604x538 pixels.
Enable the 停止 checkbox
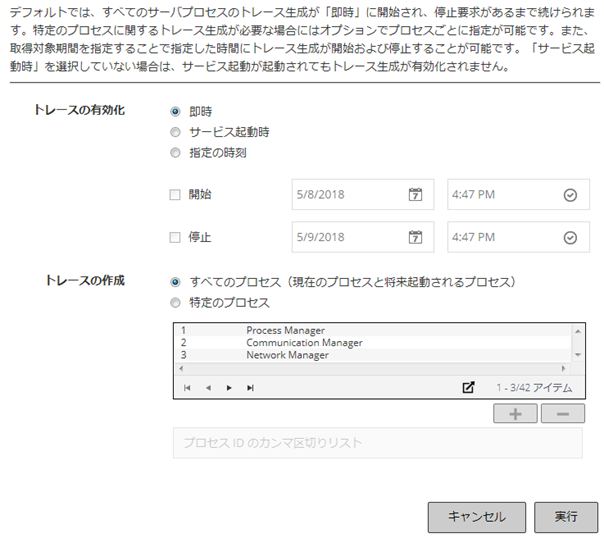pyautogui.click(x=175, y=237)
